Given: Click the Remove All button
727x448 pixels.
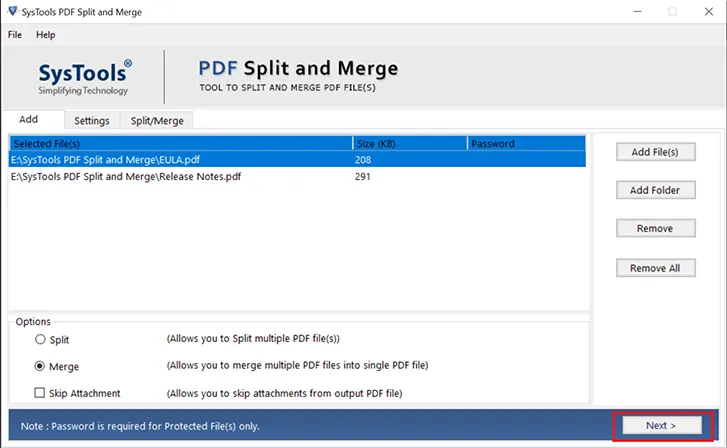Looking at the screenshot, I should pos(656,268).
